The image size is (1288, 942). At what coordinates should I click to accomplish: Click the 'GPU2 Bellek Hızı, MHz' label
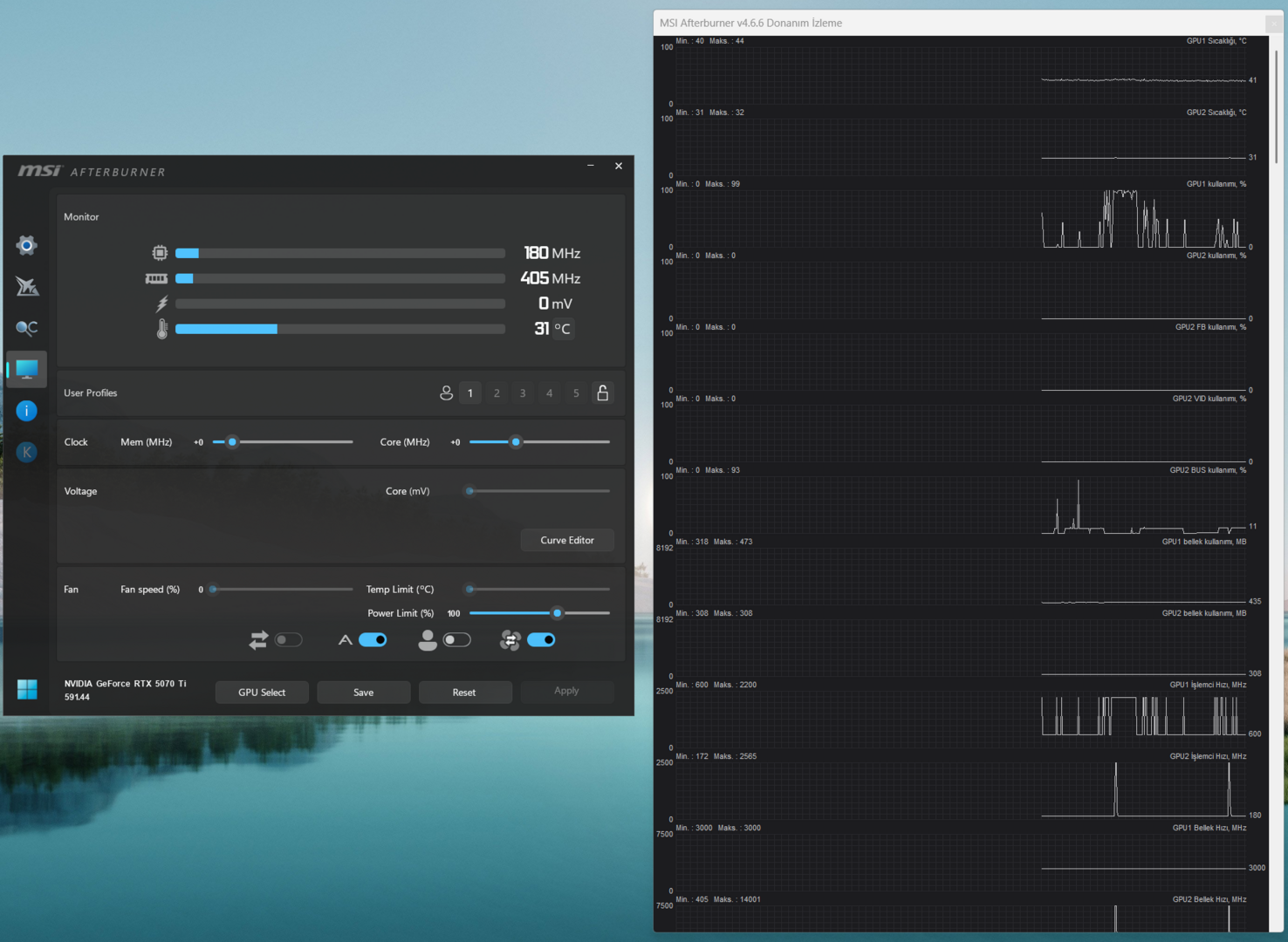(1209, 899)
